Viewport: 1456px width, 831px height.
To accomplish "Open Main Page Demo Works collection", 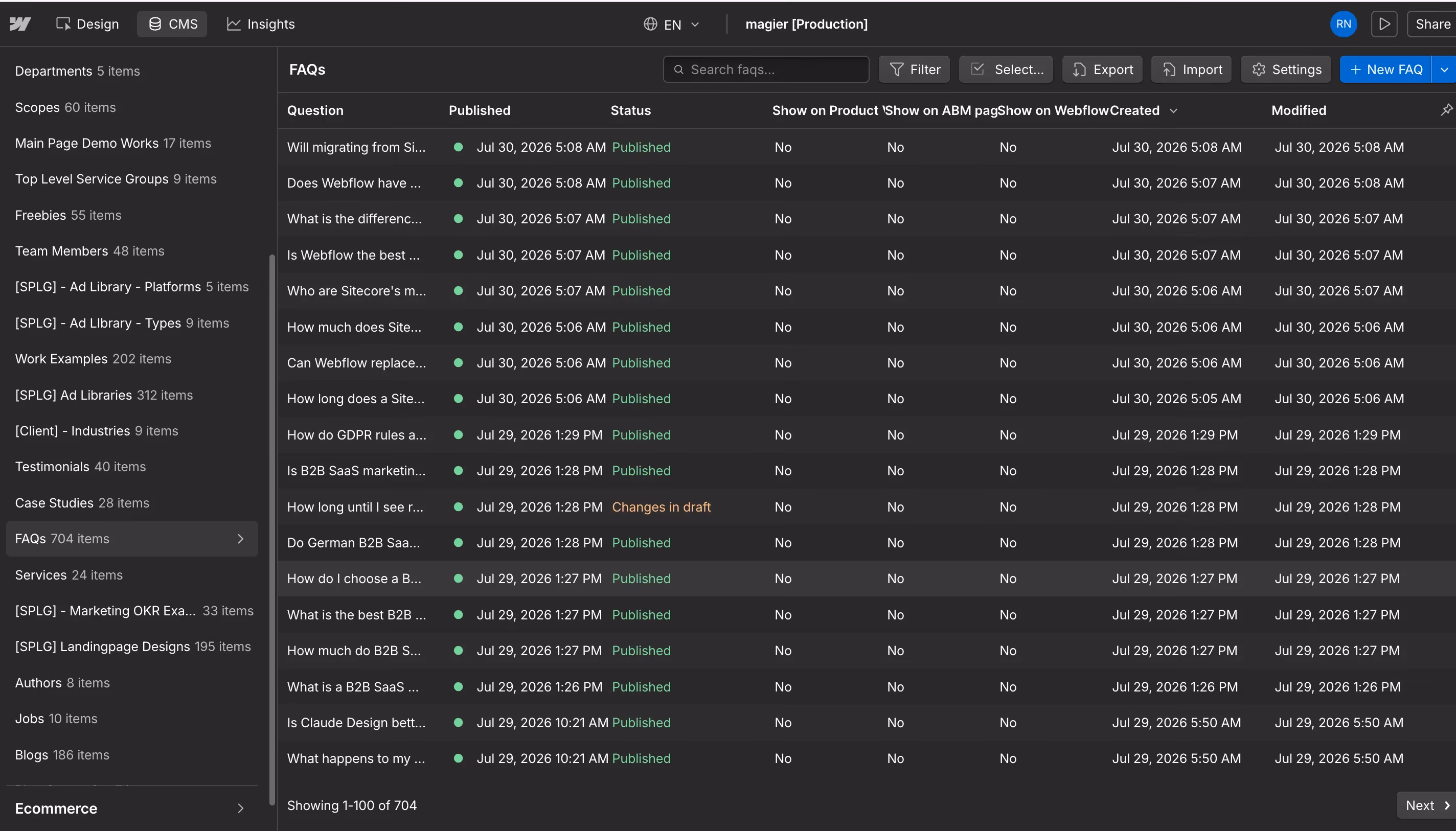I will pos(132,143).
